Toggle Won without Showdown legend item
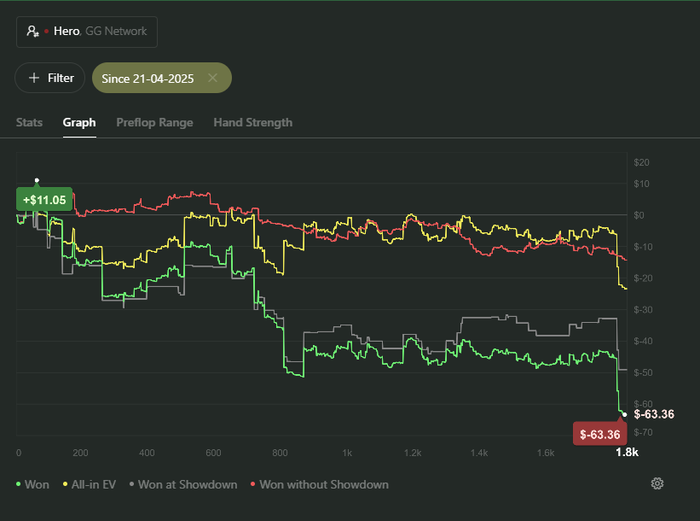 [x=317, y=485]
